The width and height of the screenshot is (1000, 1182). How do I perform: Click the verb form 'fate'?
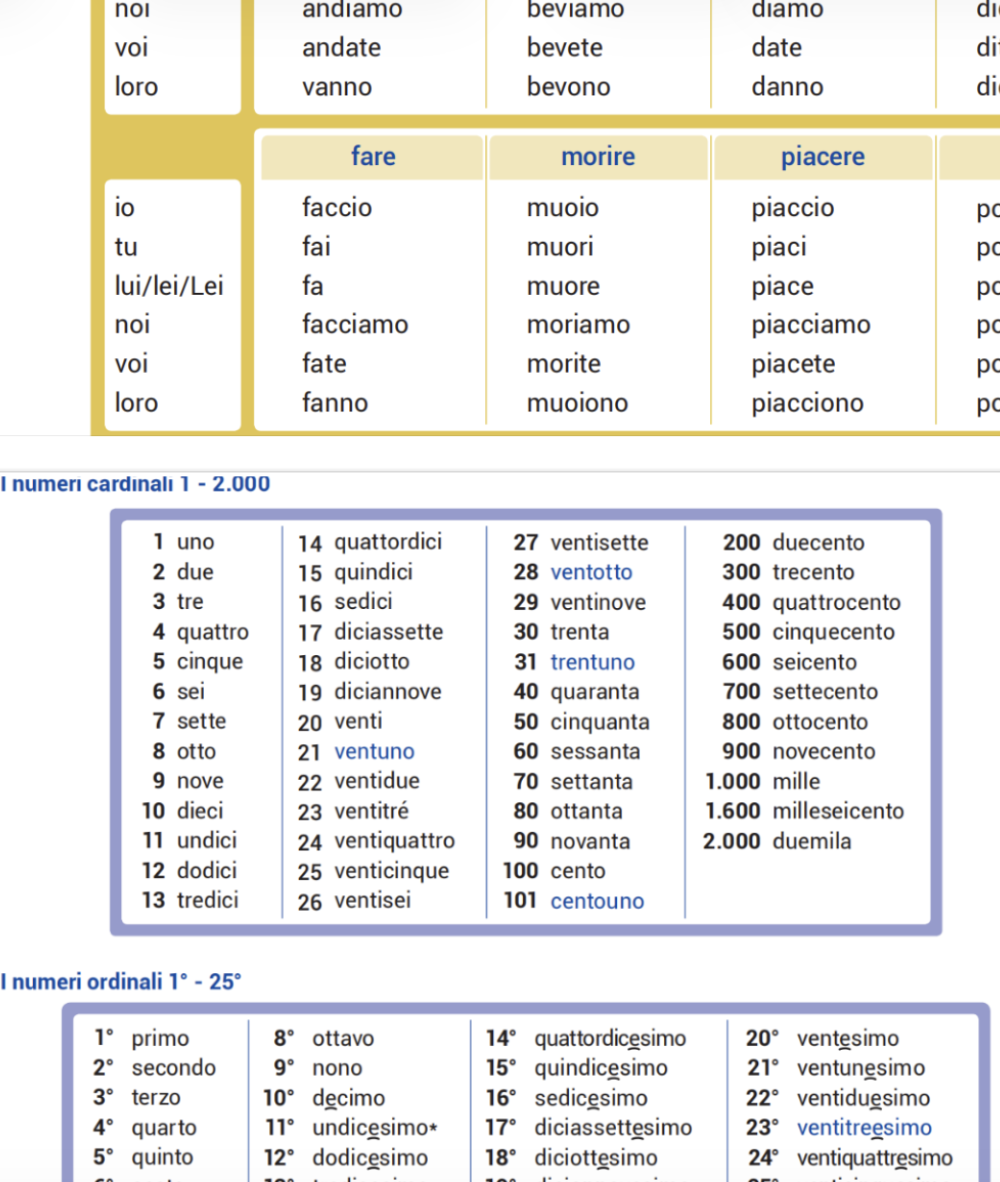[324, 364]
